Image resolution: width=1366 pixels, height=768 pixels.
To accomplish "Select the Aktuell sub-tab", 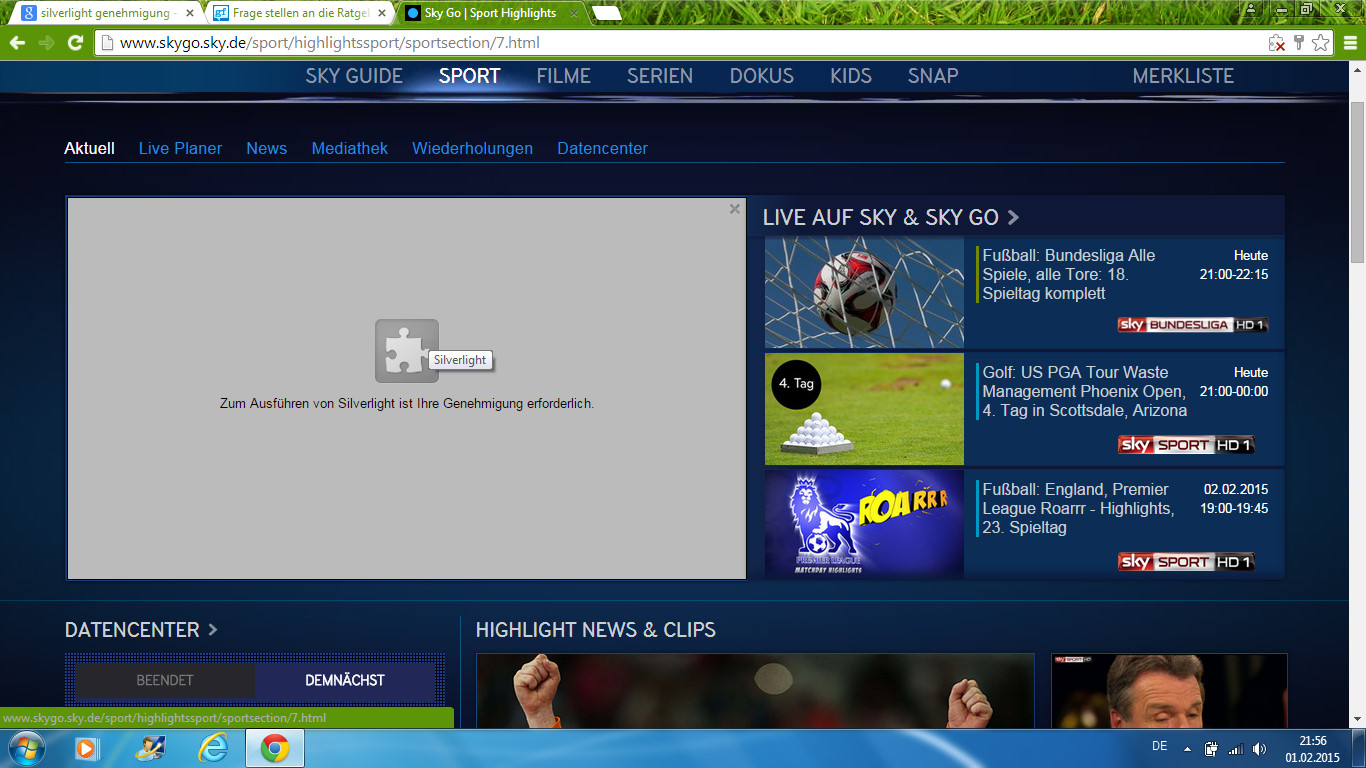I will point(89,148).
